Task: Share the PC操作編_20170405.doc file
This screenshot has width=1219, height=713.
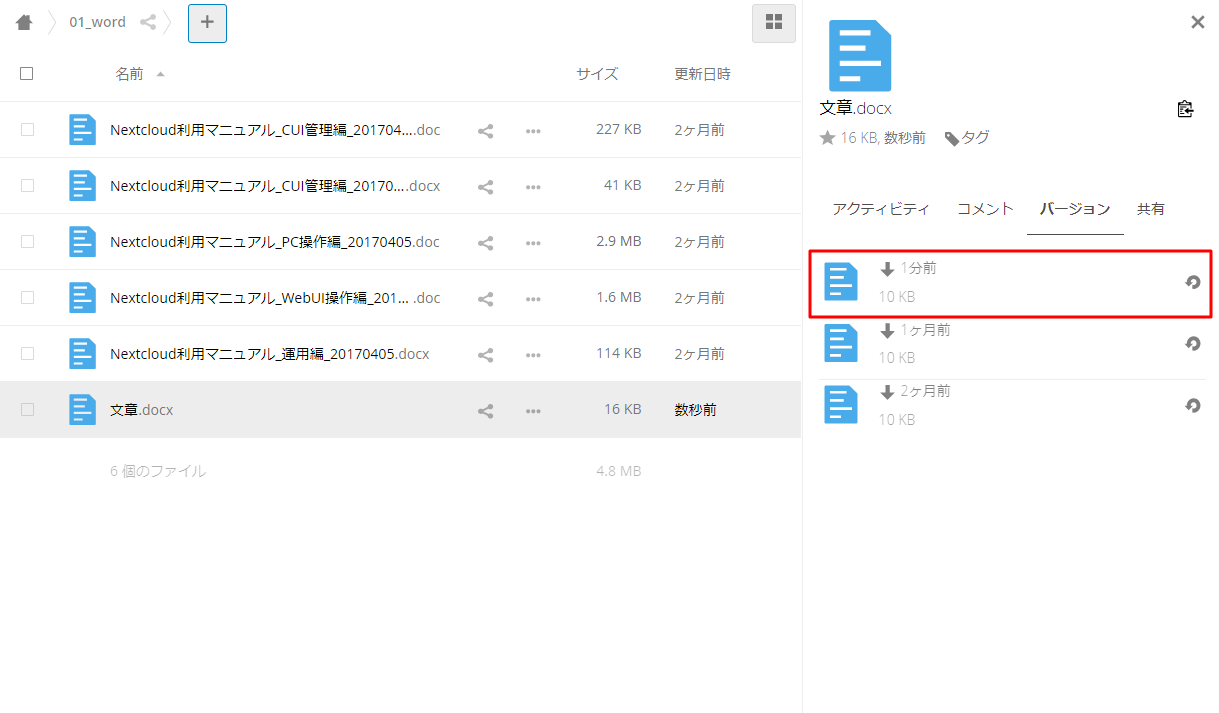Action: pyautogui.click(x=486, y=242)
